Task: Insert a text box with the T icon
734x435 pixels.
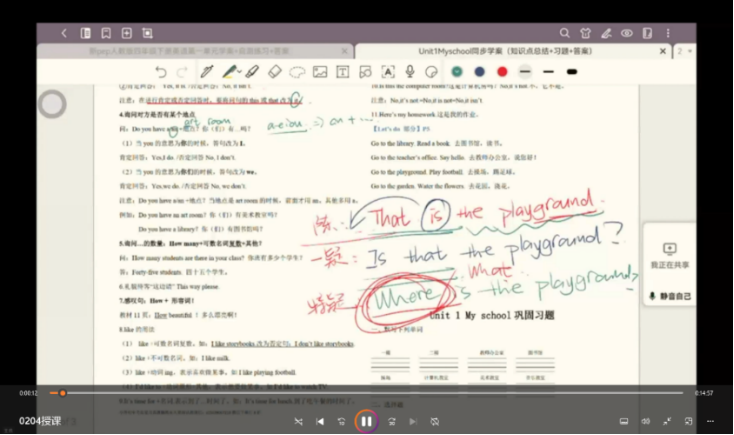Action: click(343, 72)
